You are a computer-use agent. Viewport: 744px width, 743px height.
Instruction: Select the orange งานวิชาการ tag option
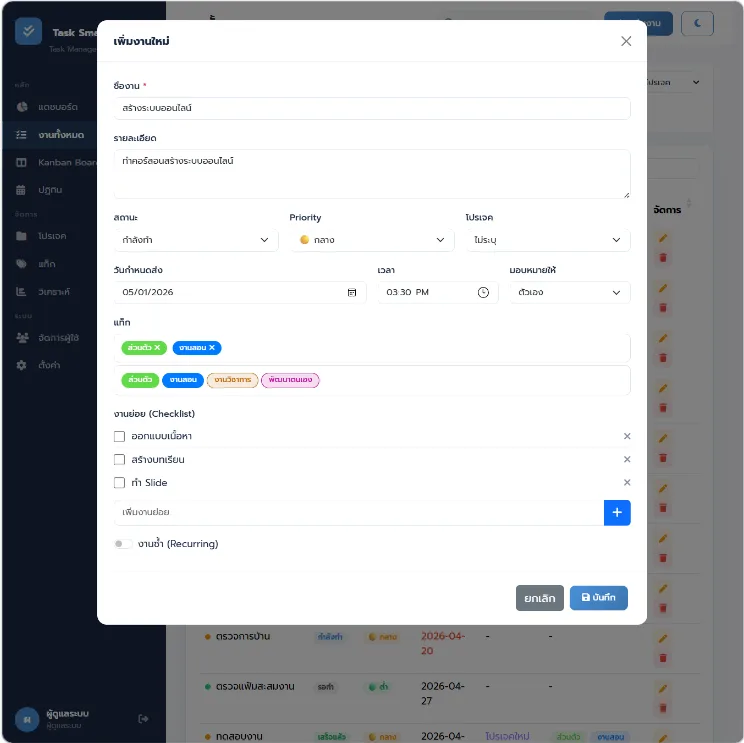click(x=232, y=380)
